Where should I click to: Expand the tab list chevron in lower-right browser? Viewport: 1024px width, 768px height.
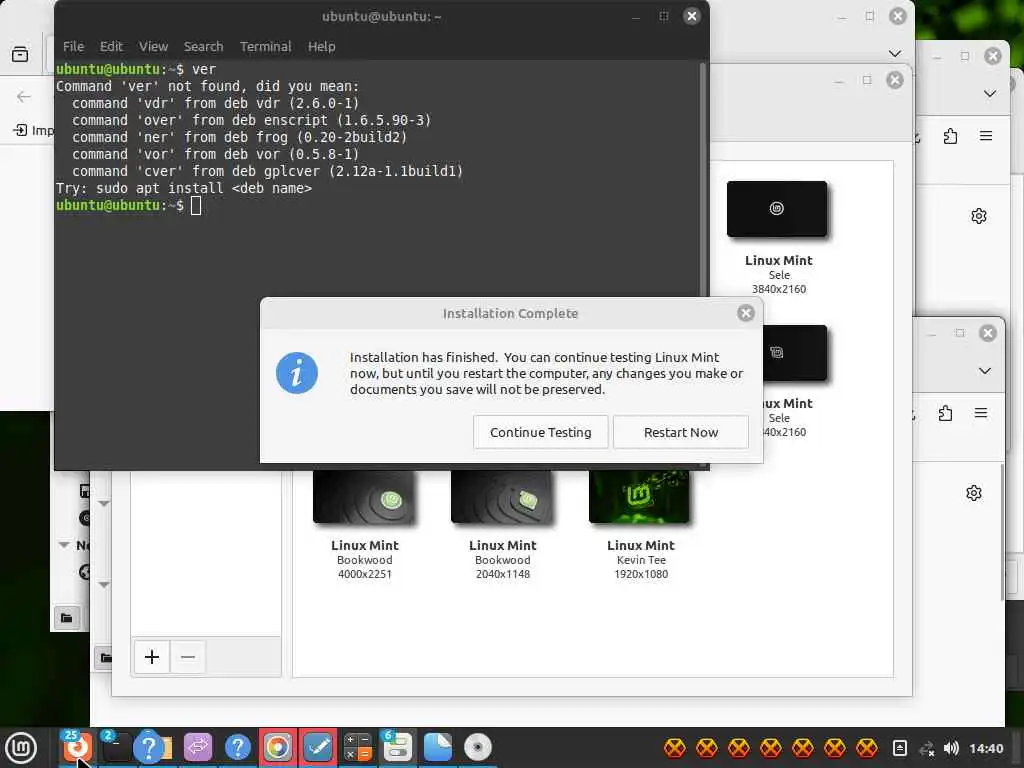point(985,371)
